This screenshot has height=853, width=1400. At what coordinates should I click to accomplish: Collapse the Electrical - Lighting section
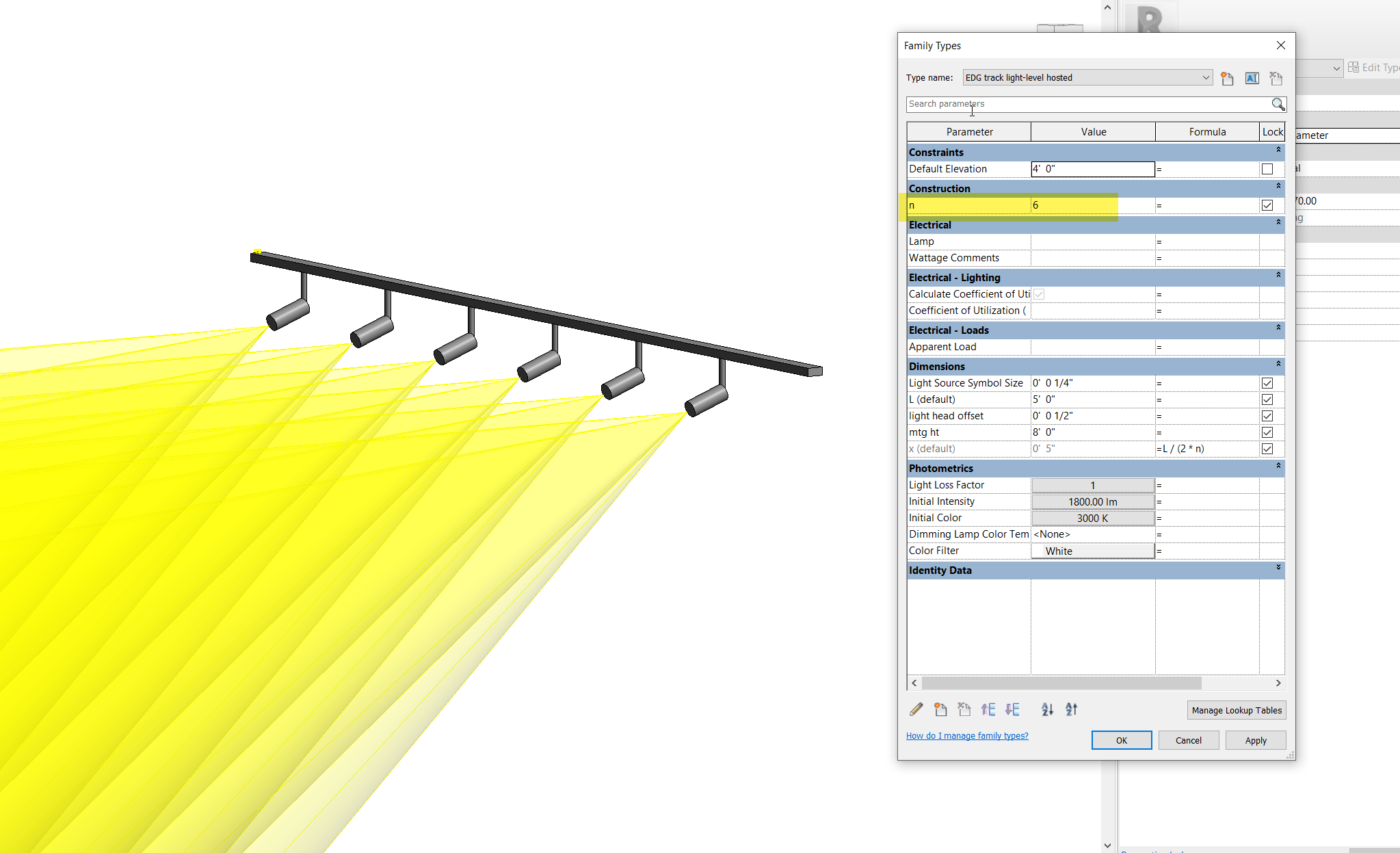point(1278,277)
